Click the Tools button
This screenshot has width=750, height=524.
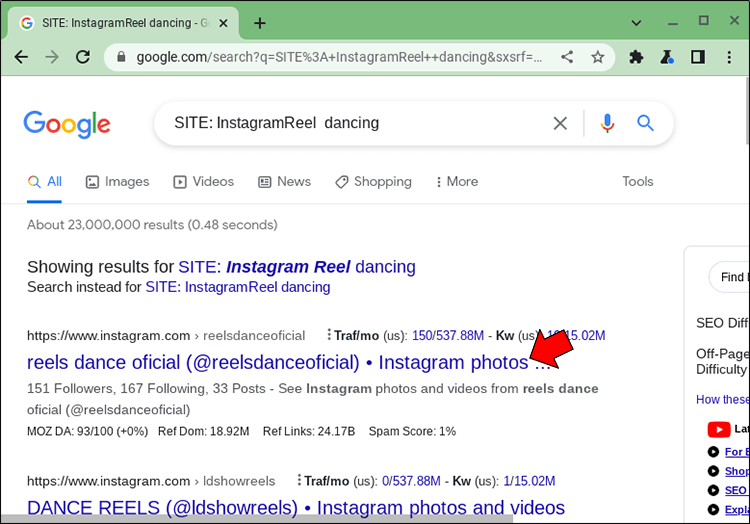[x=637, y=181]
